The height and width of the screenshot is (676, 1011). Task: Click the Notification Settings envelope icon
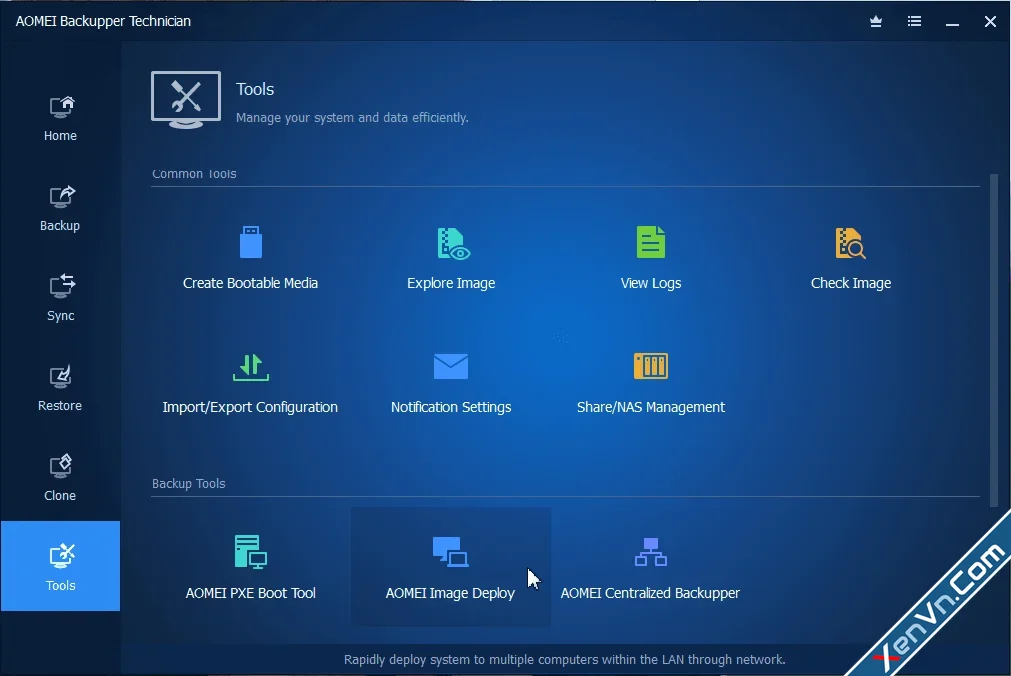tap(451, 366)
